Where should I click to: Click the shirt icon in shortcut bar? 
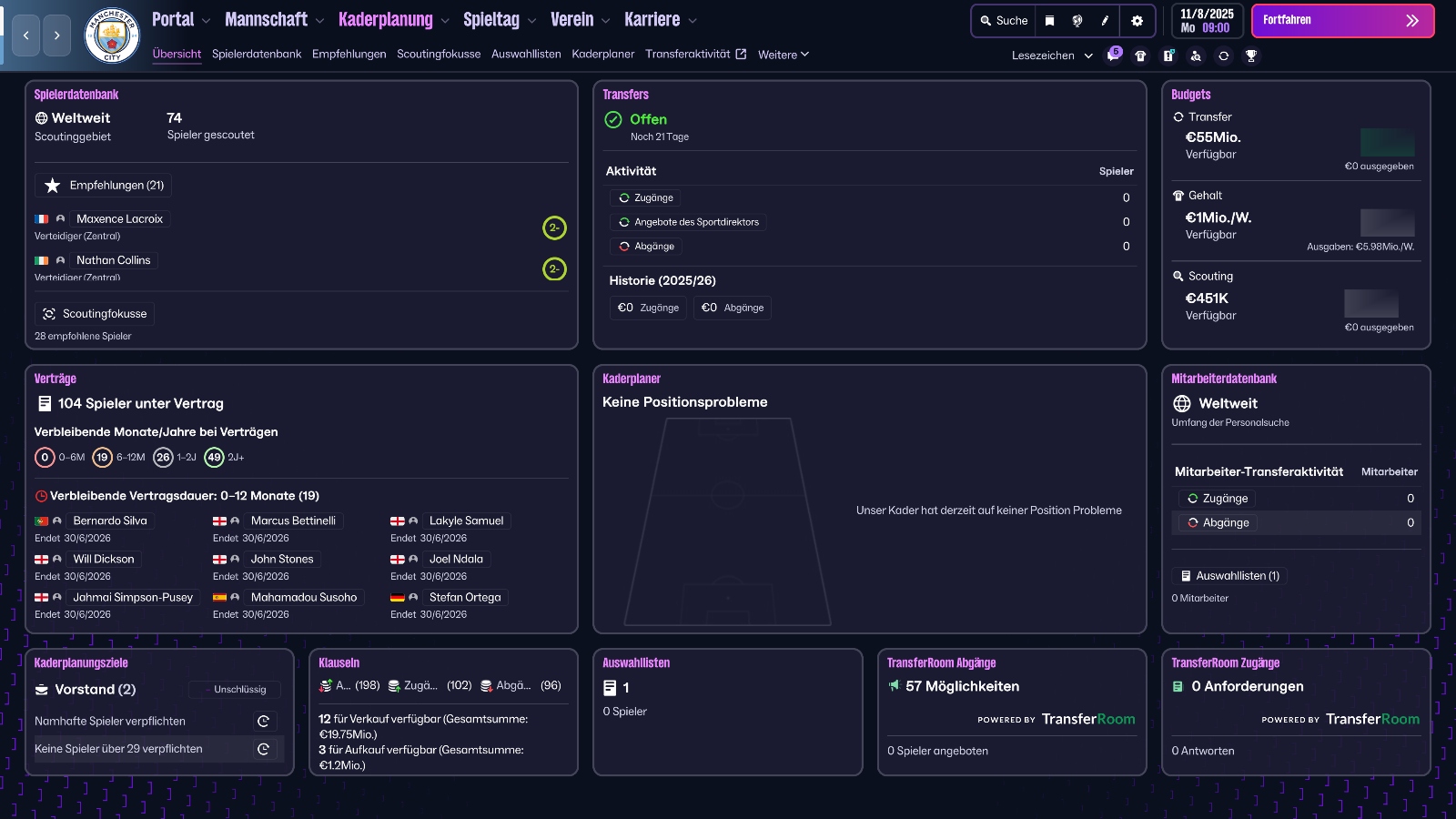1140,56
